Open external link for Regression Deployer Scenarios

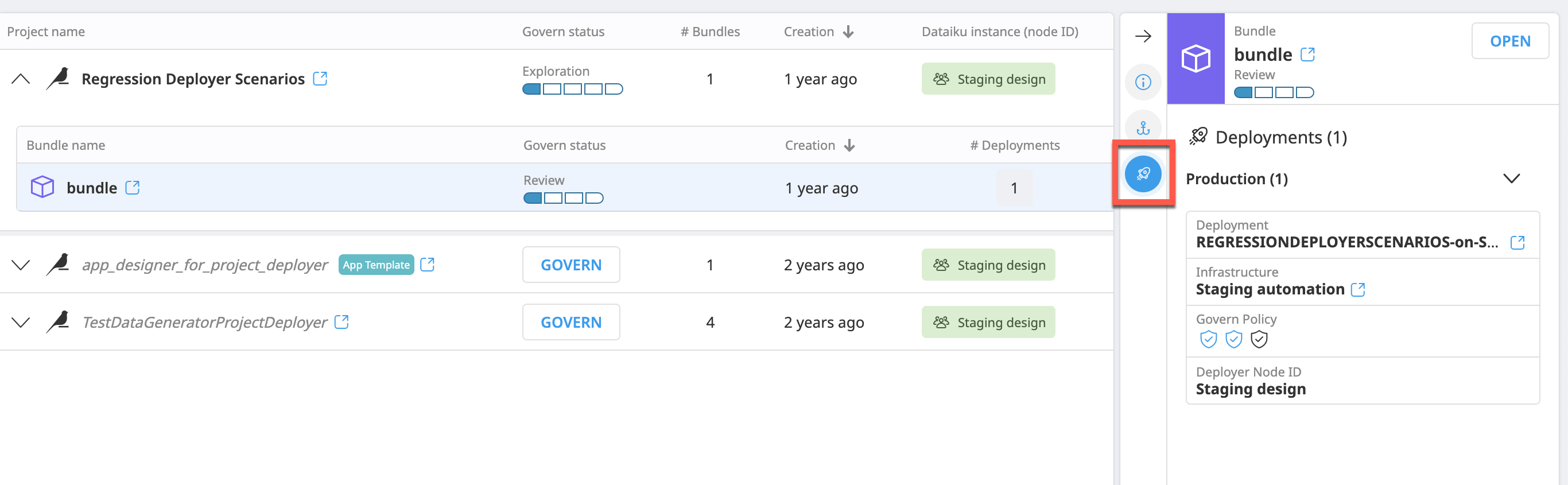[x=320, y=79]
